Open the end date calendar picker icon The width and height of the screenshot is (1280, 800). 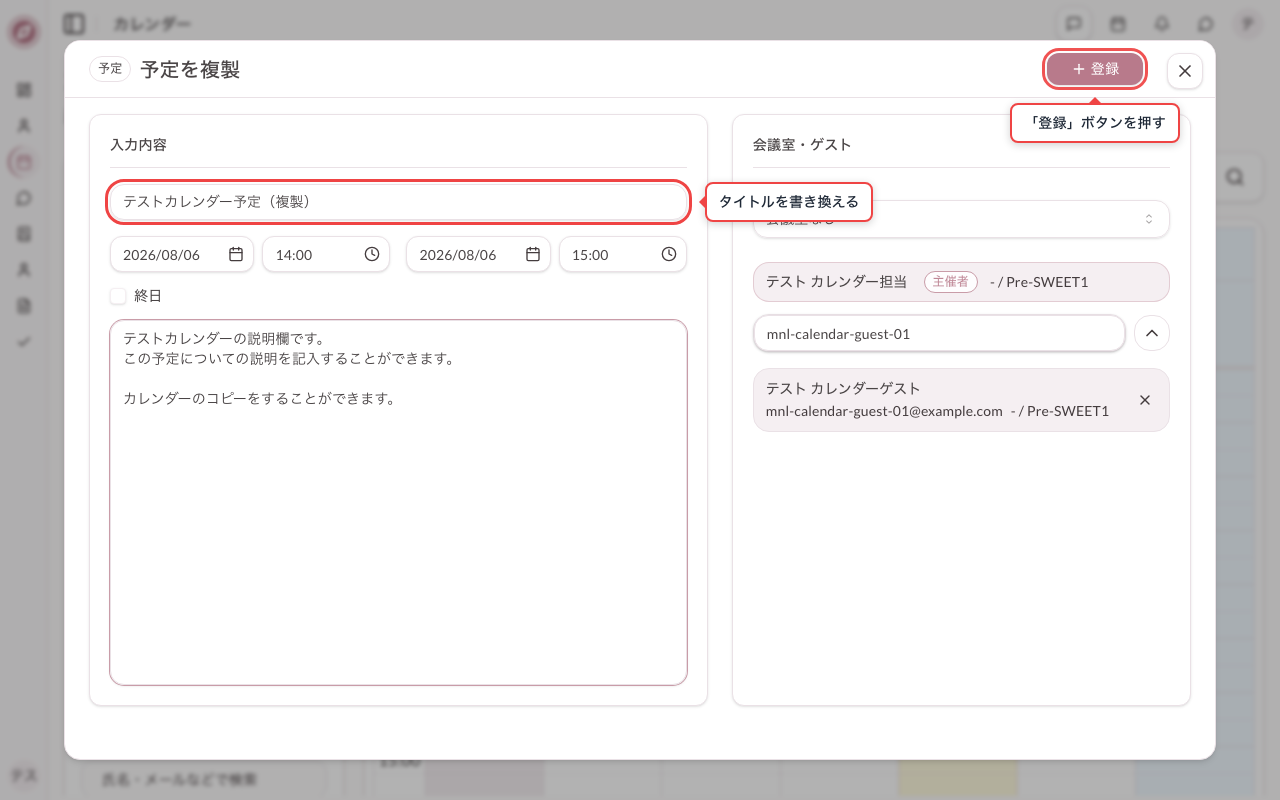pyautogui.click(x=533, y=254)
